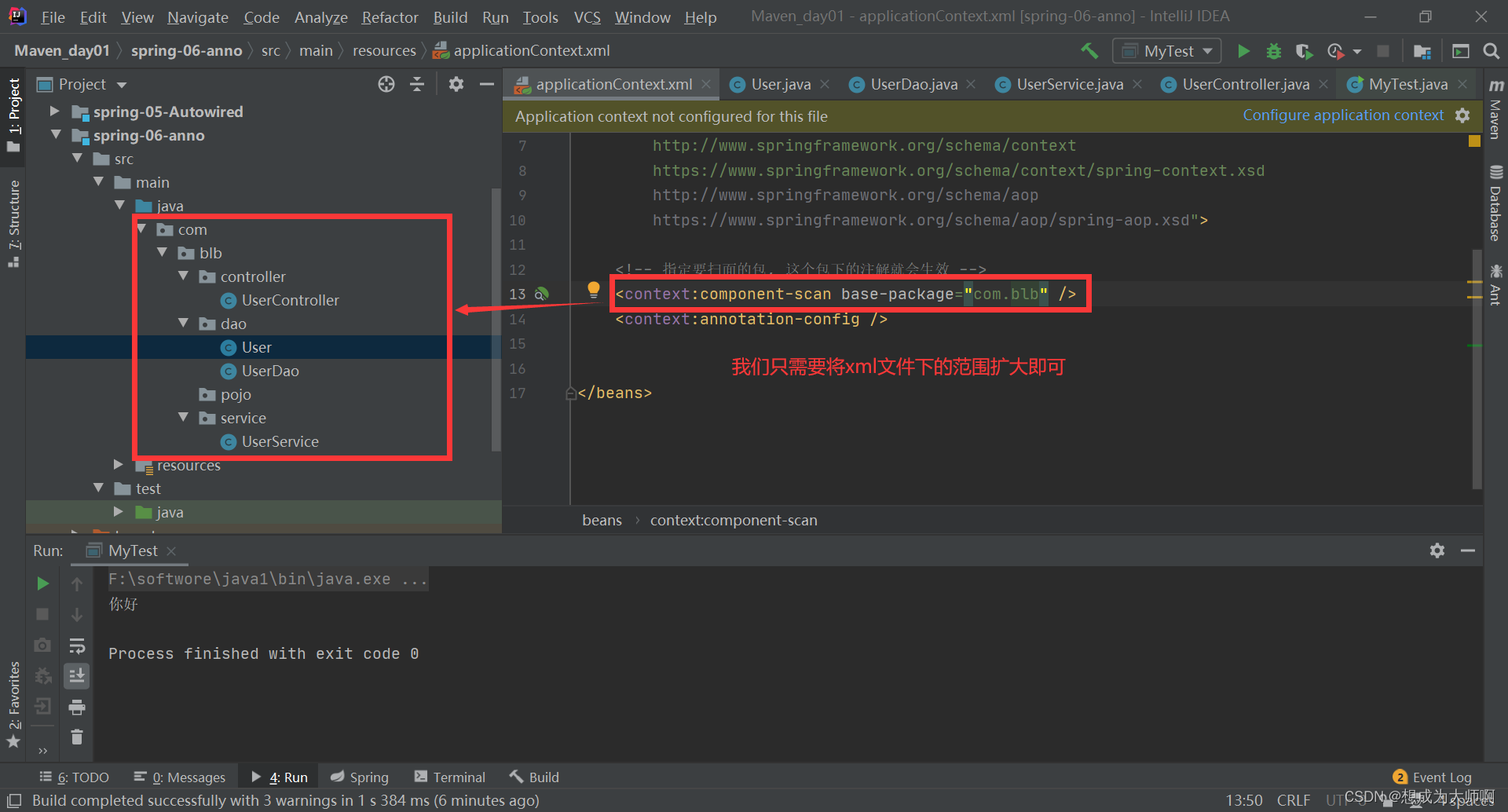Click the Stop icon in Run panel
This screenshot has height=812, width=1508.
(42, 614)
